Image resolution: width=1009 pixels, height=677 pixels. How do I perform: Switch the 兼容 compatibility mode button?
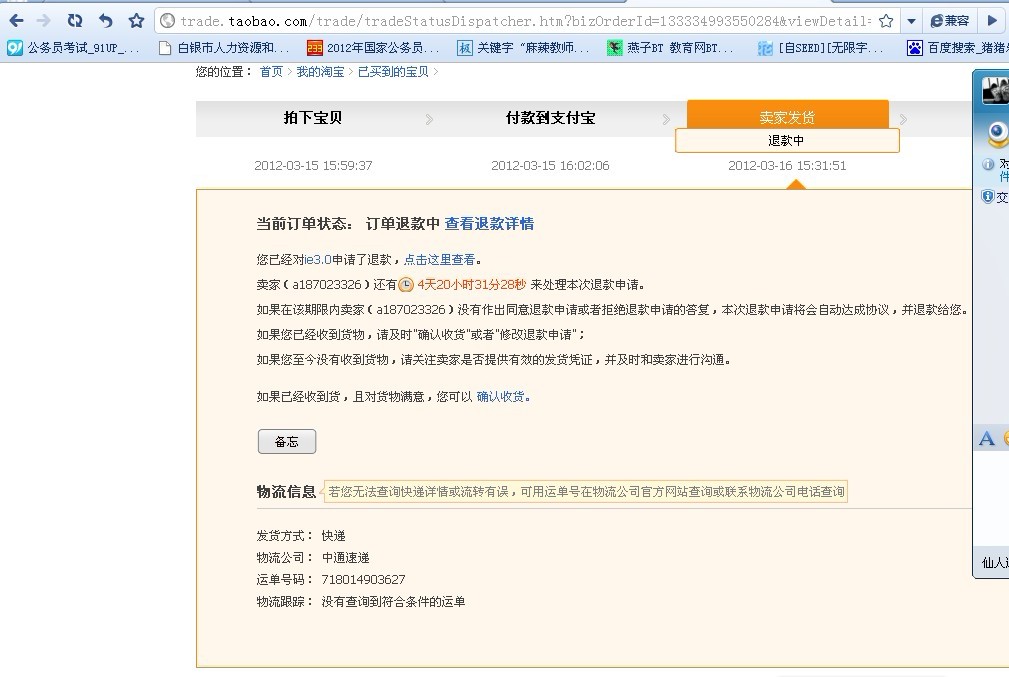click(x=950, y=21)
